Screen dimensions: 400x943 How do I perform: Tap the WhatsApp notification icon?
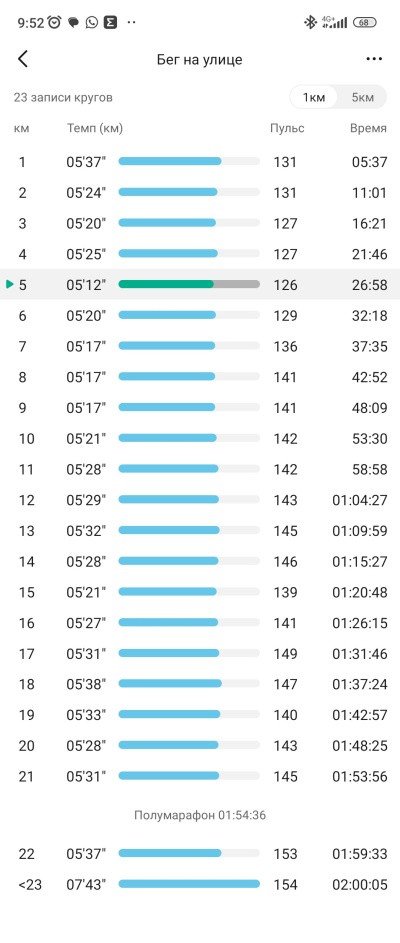point(91,23)
